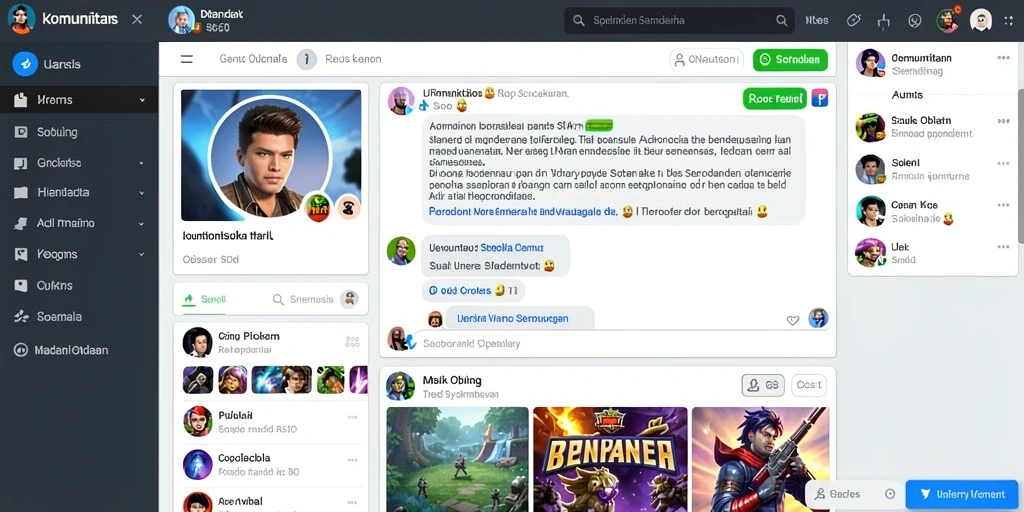Switch to the Sanoll tab
The image size is (1024, 512).
[x=205, y=300]
